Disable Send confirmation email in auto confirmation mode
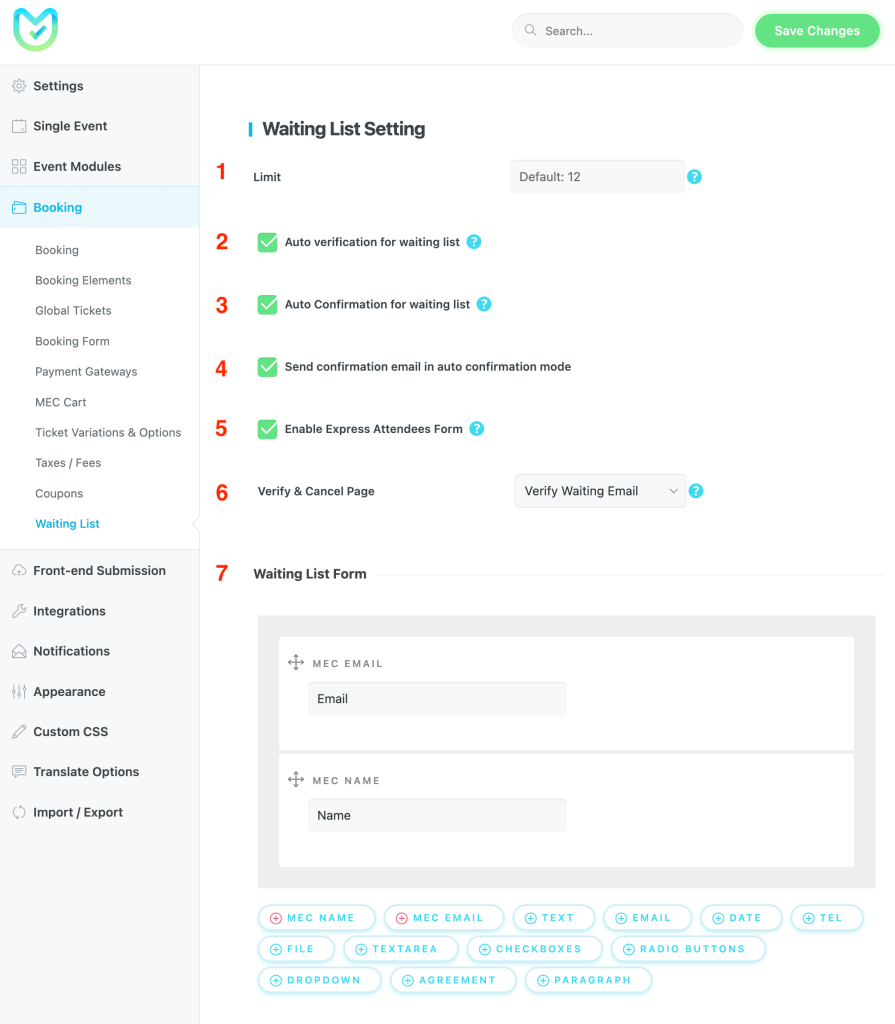Image resolution: width=895 pixels, height=1024 pixels. 267,366
